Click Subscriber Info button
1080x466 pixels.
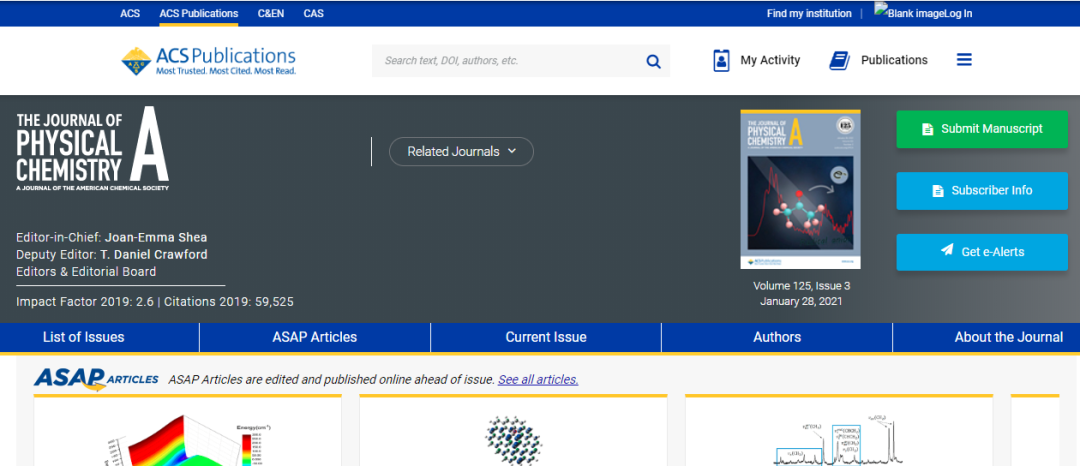click(982, 191)
